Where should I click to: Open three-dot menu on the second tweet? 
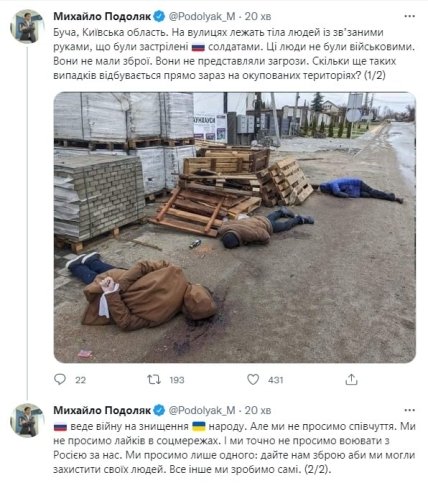coord(410,410)
